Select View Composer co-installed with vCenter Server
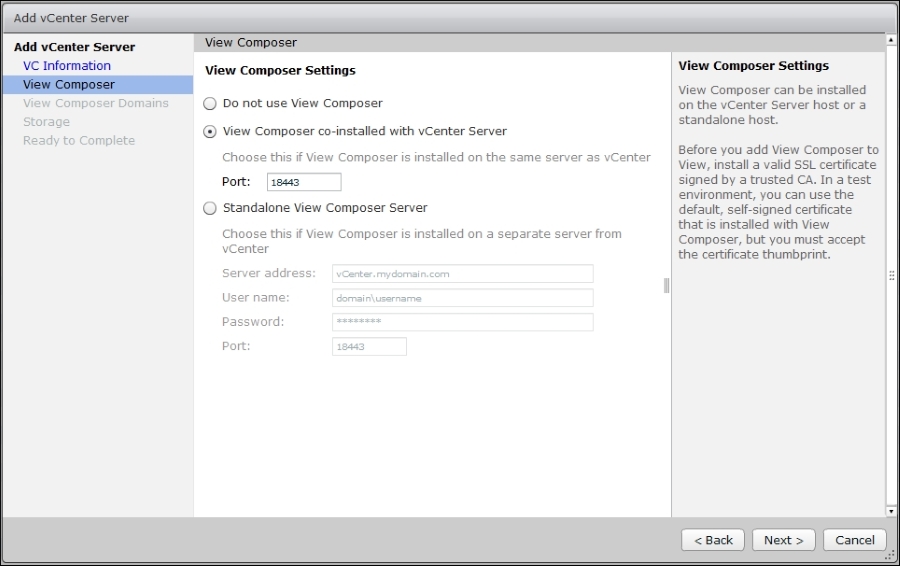The image size is (900, 566). click(210, 131)
